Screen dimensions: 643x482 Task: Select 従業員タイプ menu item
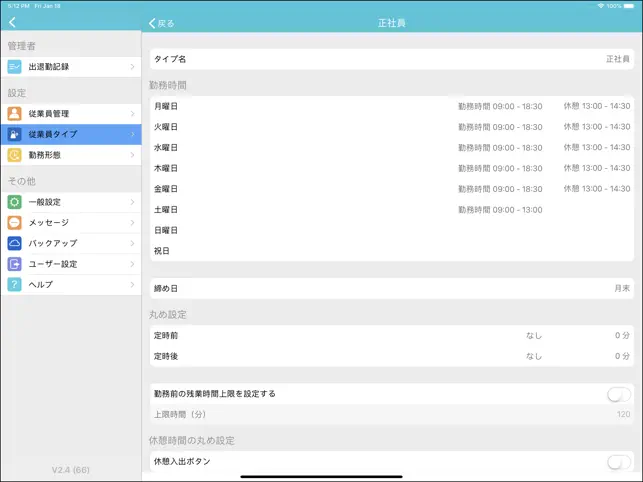71,134
